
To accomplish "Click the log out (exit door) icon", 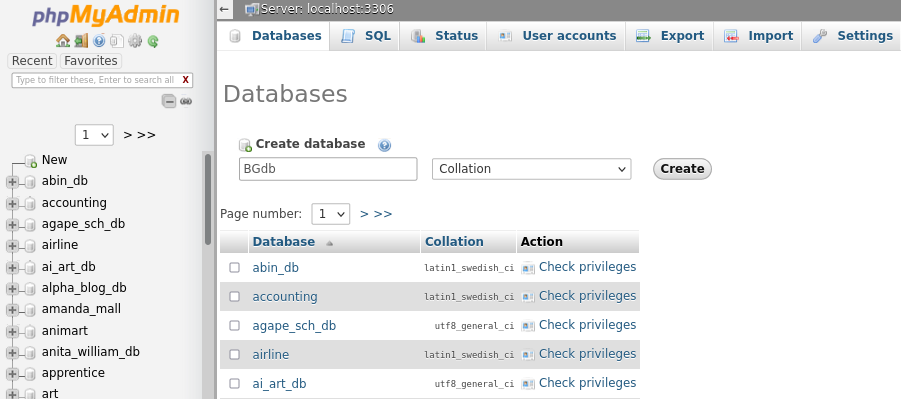I will pyautogui.click(x=81, y=41).
